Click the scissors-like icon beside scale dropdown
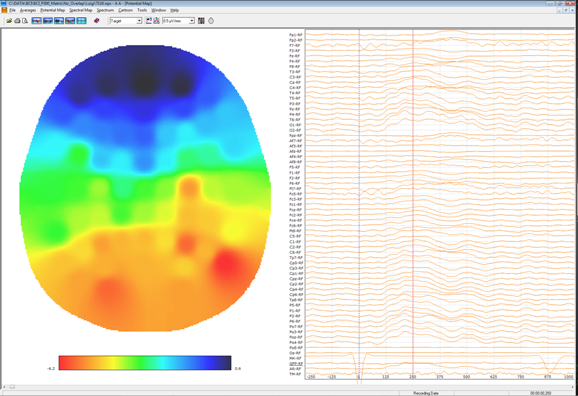578x396 pixels. [x=157, y=21]
